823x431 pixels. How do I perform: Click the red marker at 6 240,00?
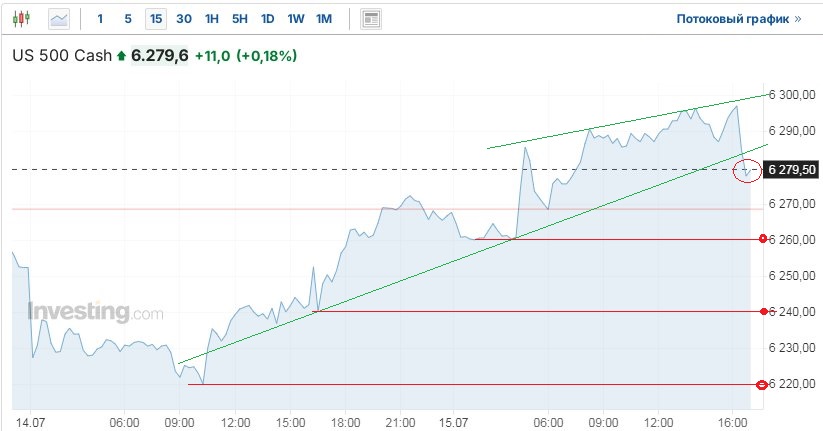pos(763,312)
